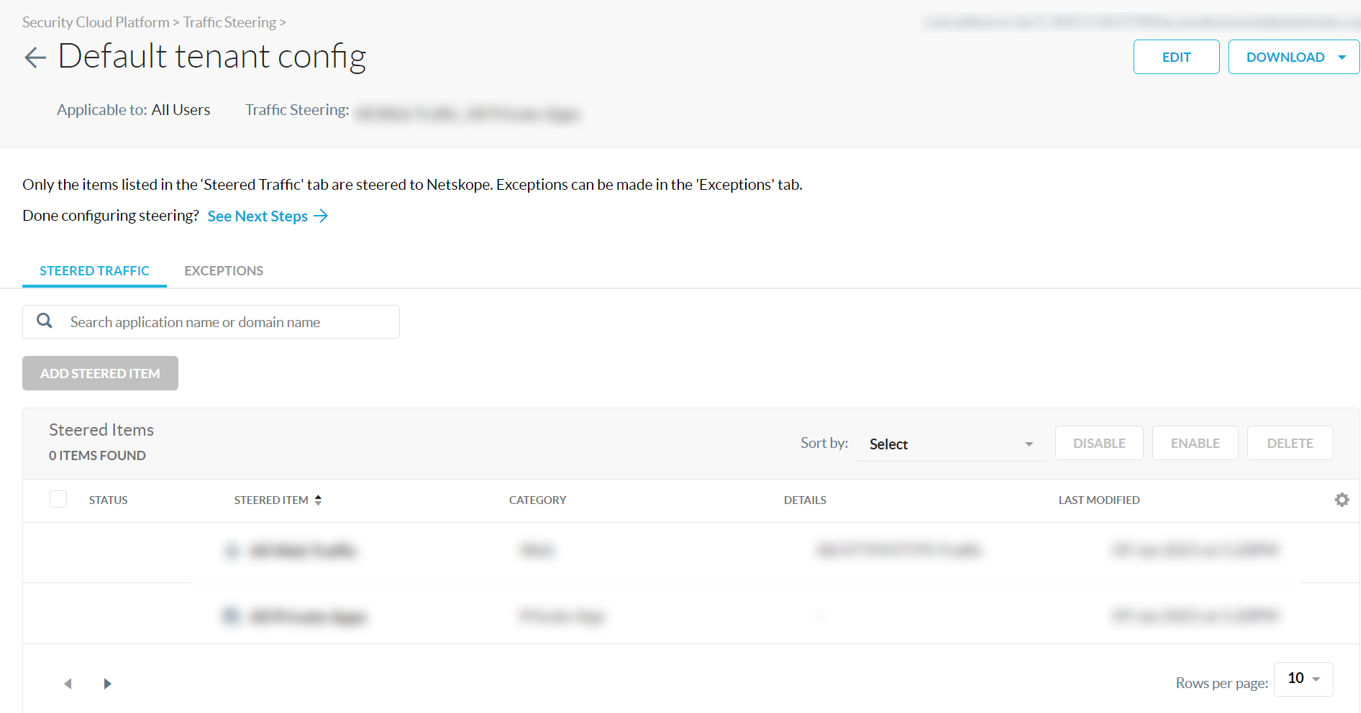
Task: Change Rows per page dropdown value
Action: click(1303, 679)
